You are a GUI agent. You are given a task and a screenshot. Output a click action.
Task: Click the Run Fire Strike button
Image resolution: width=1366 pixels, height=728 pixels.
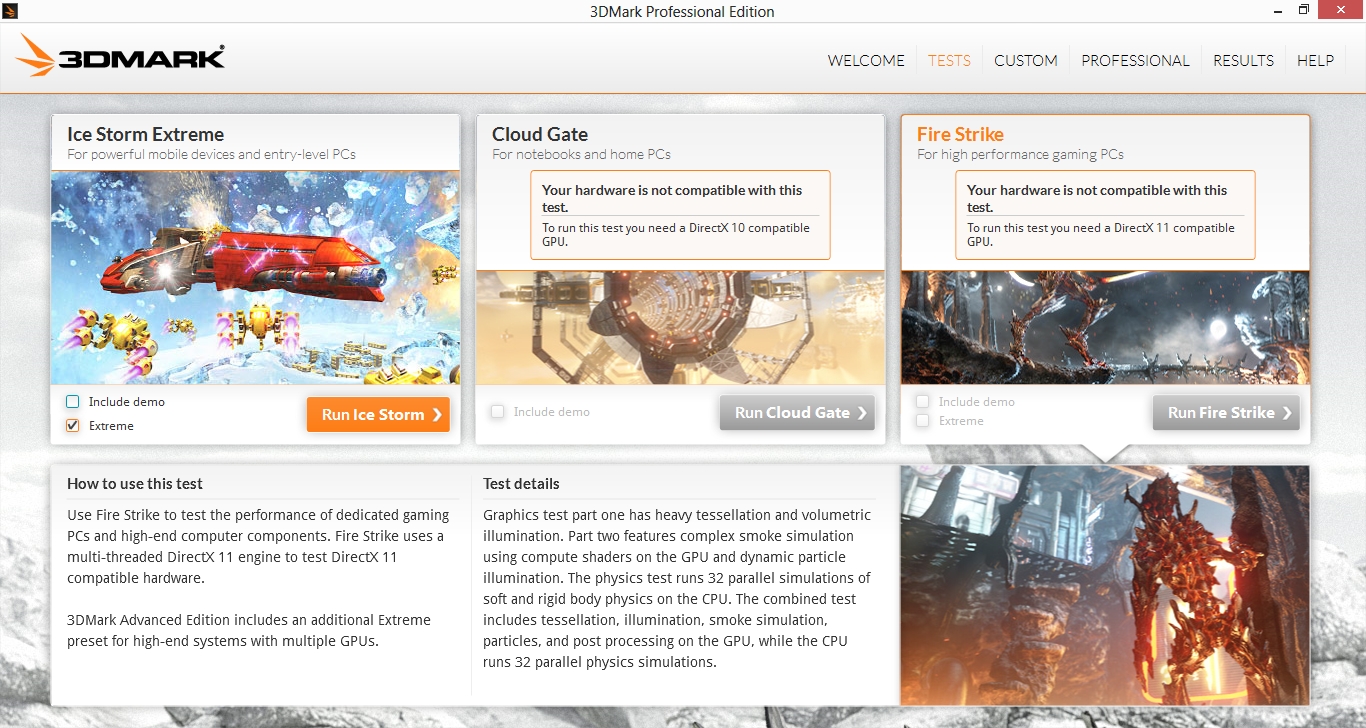[1226, 413]
